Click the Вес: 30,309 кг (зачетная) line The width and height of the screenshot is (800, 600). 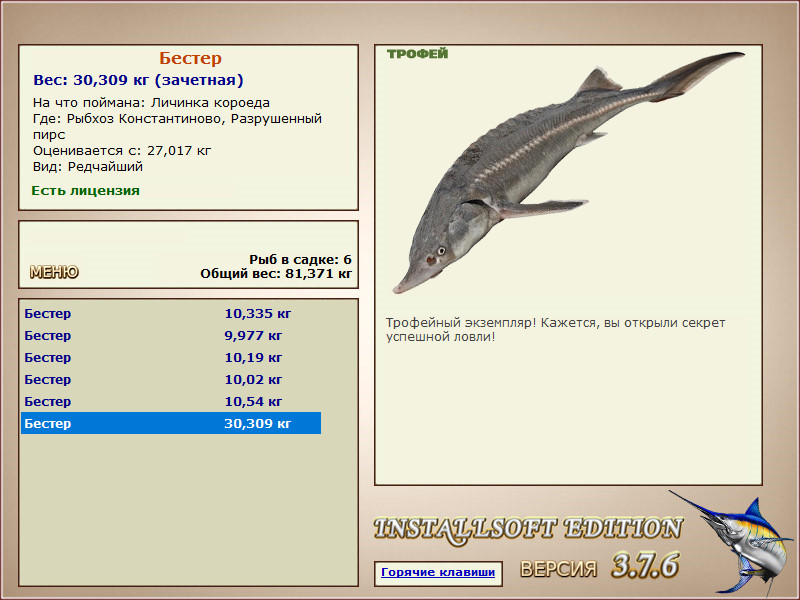[x=138, y=80]
